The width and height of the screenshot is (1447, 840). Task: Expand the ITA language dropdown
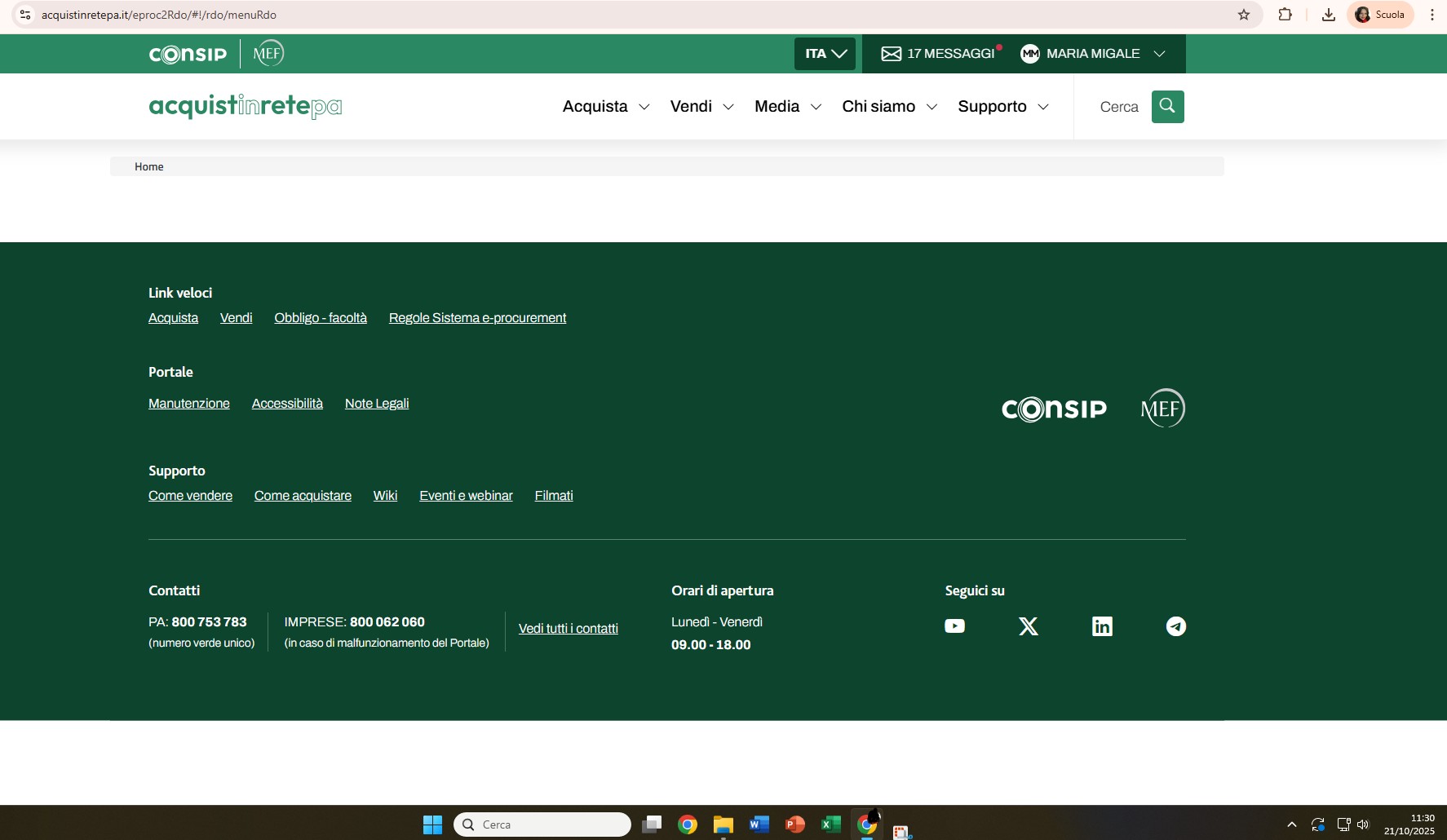[825, 54]
